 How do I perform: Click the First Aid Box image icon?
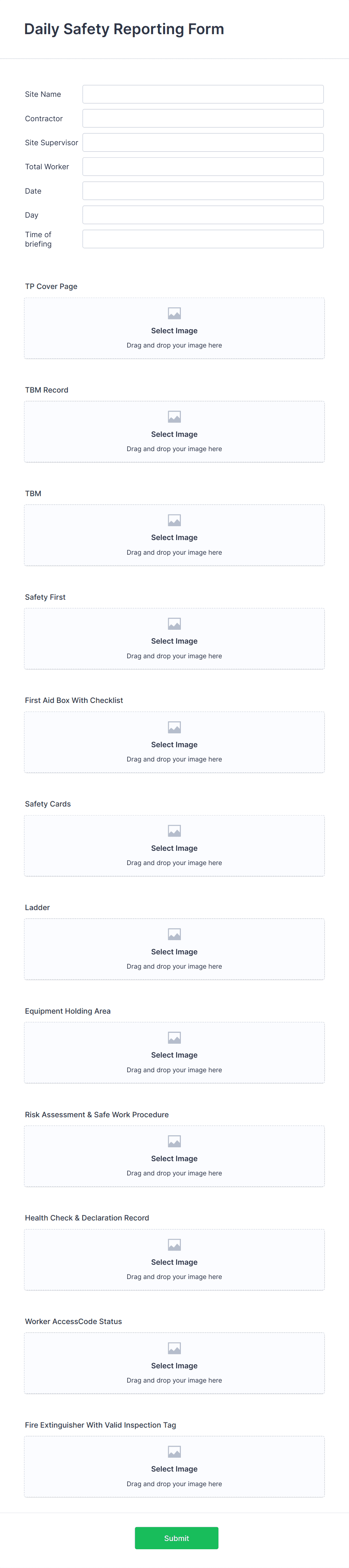tap(174, 727)
